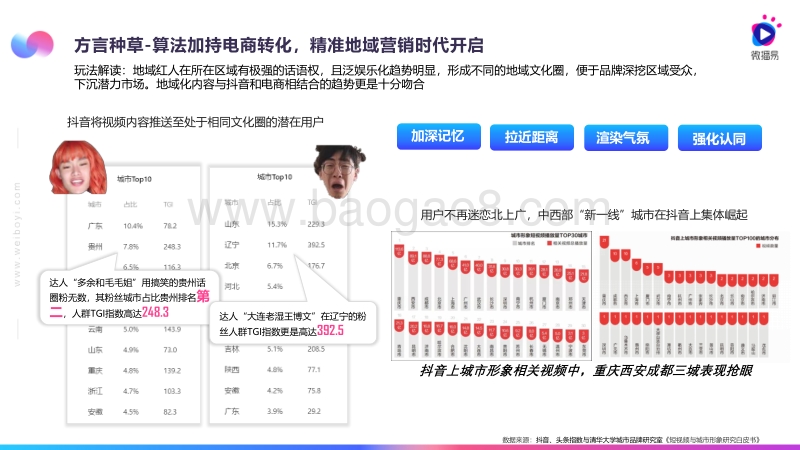This screenshot has height=450, width=800.
Task: Click the 11.7% share cell
Action: pyautogui.click(x=277, y=245)
